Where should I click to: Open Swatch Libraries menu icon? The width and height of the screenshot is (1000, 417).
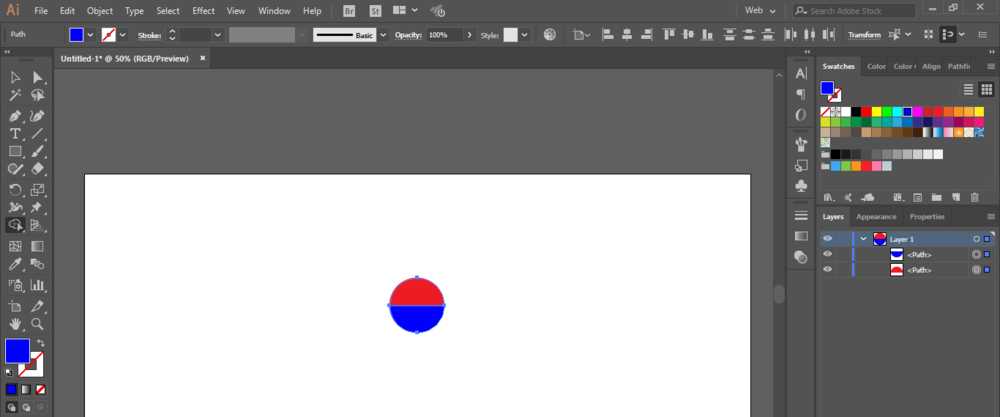coord(829,198)
